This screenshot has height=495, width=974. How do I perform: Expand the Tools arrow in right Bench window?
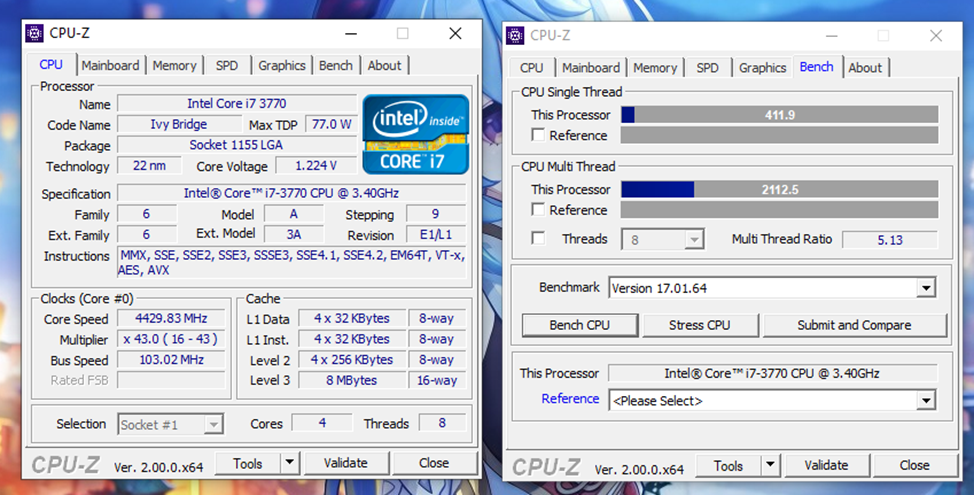(x=770, y=465)
